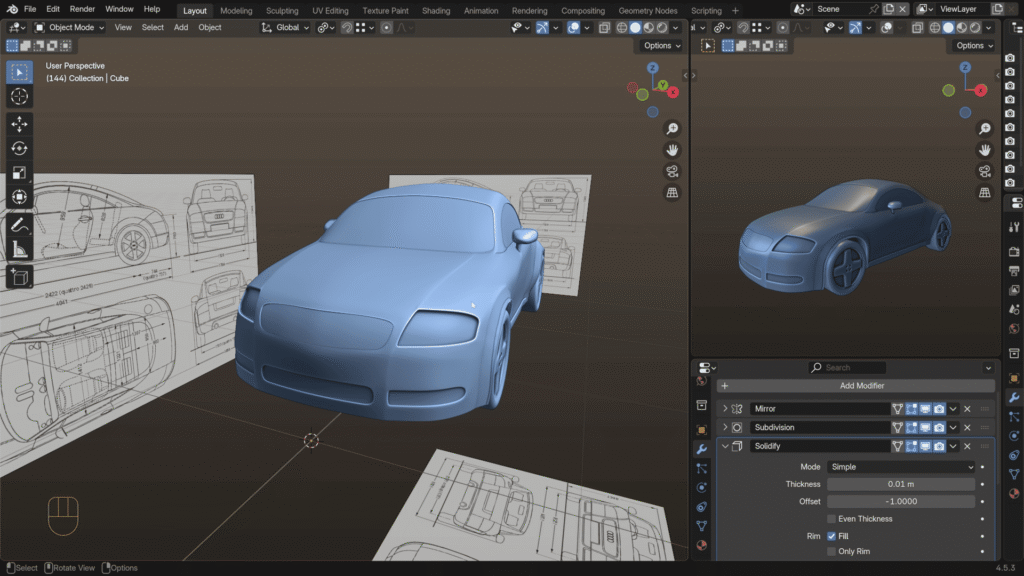The height and width of the screenshot is (576, 1024).
Task: Open the Solidify Mode dropdown set to Simple
Action: [900, 467]
